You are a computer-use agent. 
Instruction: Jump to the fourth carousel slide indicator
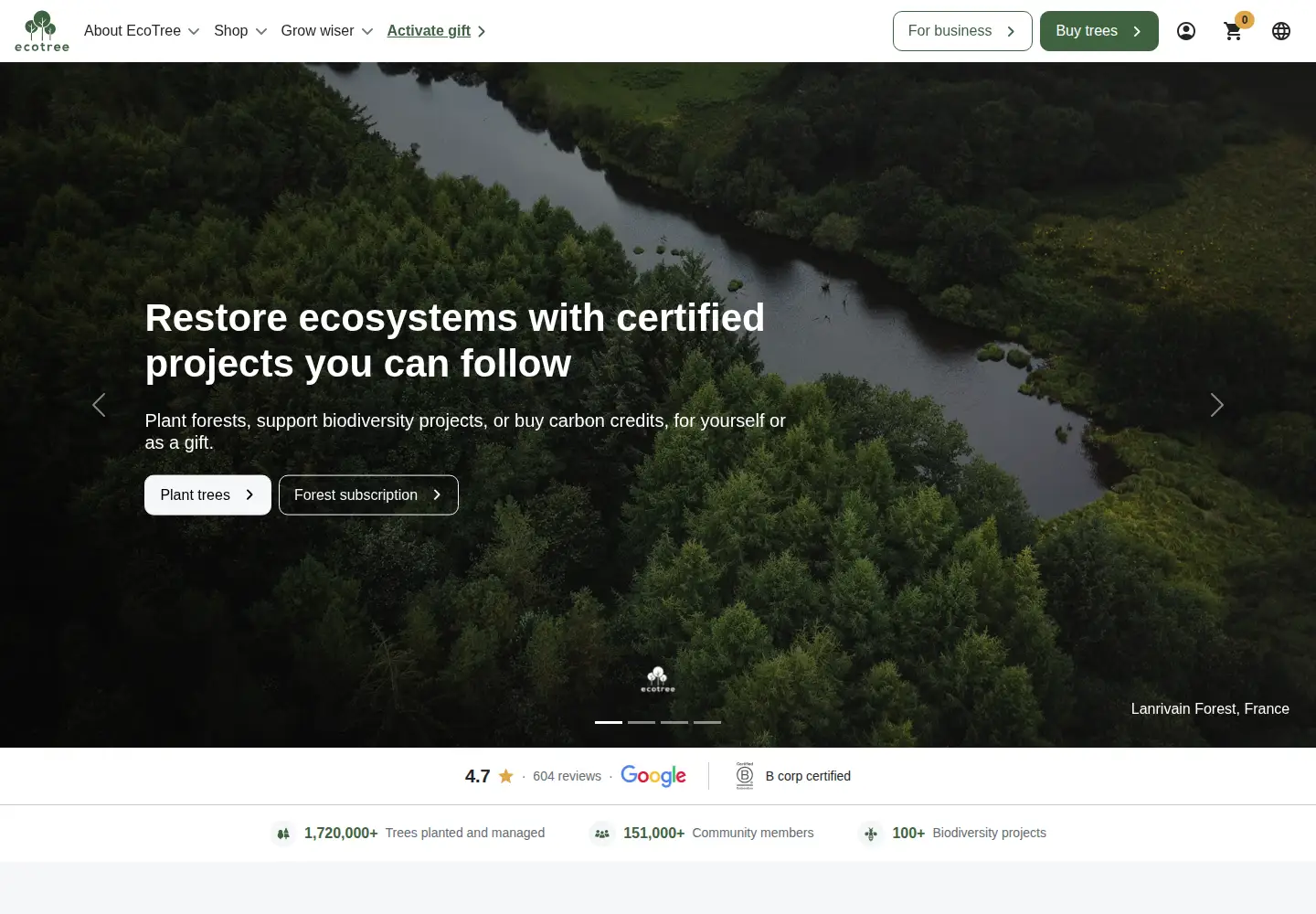pyautogui.click(x=707, y=722)
